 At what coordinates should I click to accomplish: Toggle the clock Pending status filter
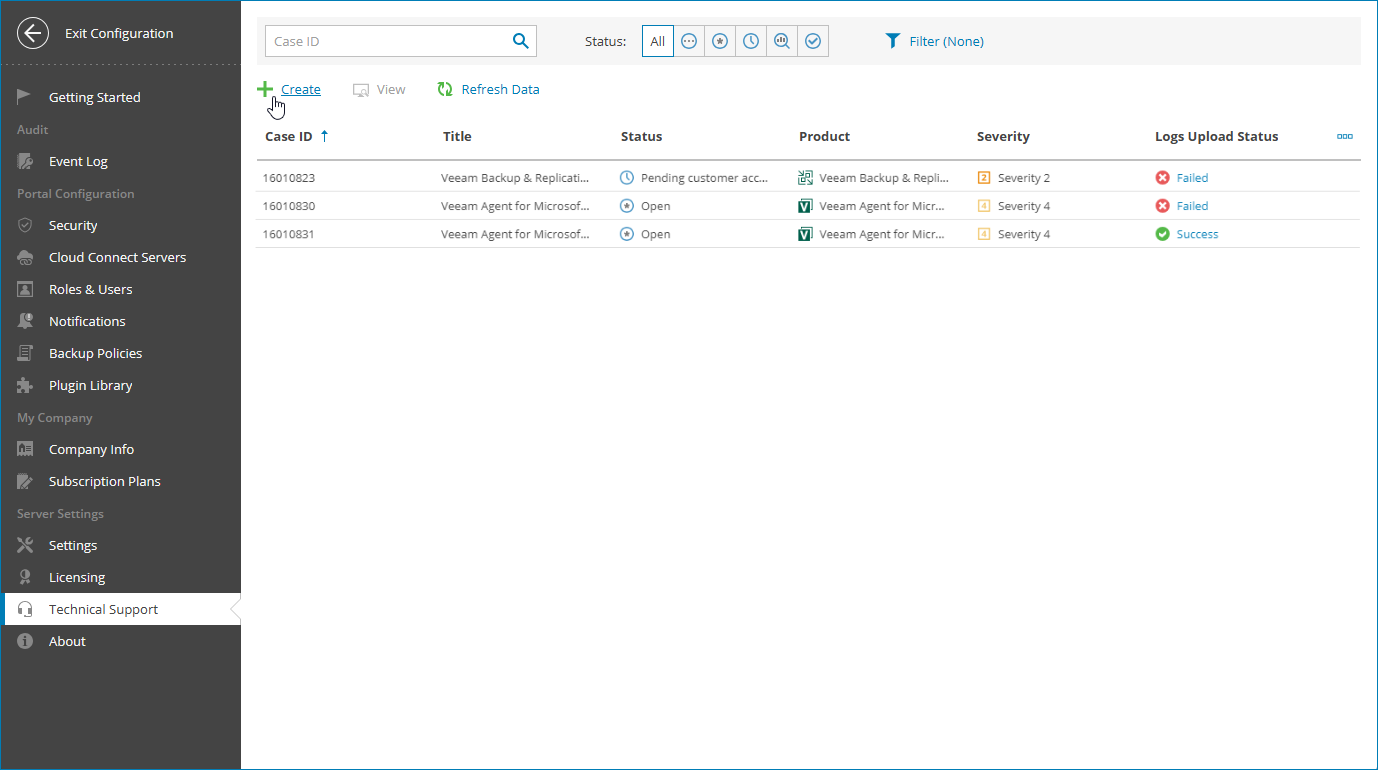751,41
